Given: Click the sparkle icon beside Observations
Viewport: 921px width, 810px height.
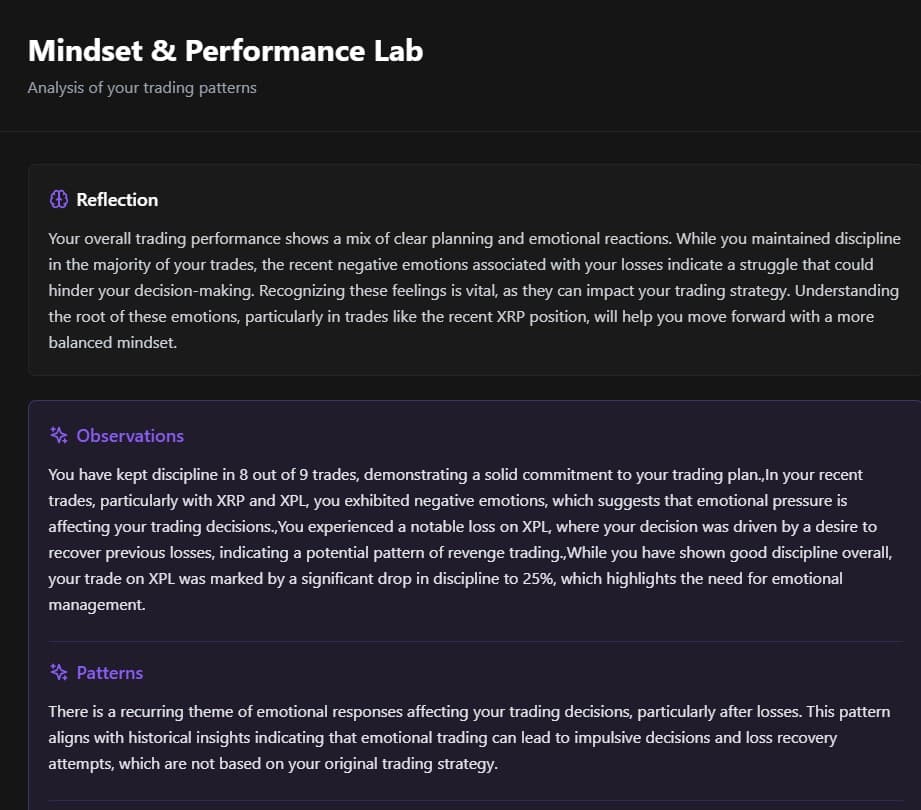Looking at the screenshot, I should 59,436.
